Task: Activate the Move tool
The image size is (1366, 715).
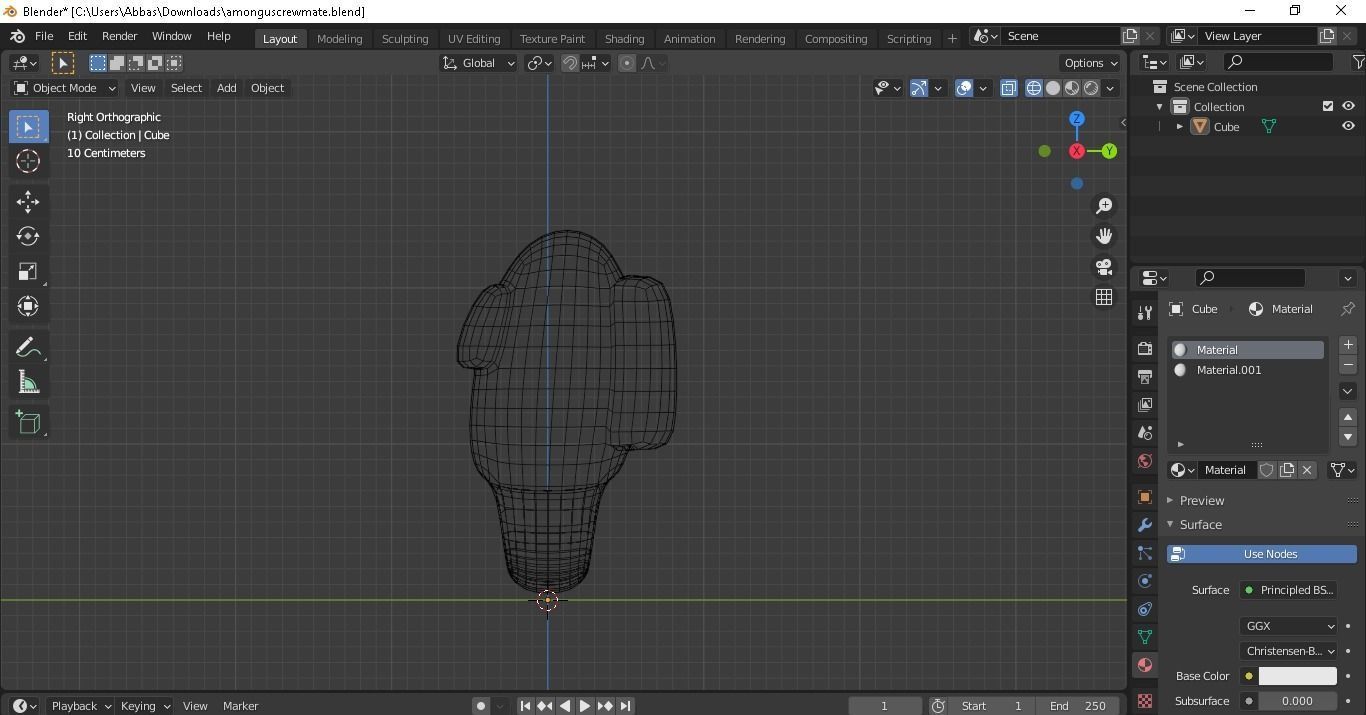Action: 28,202
